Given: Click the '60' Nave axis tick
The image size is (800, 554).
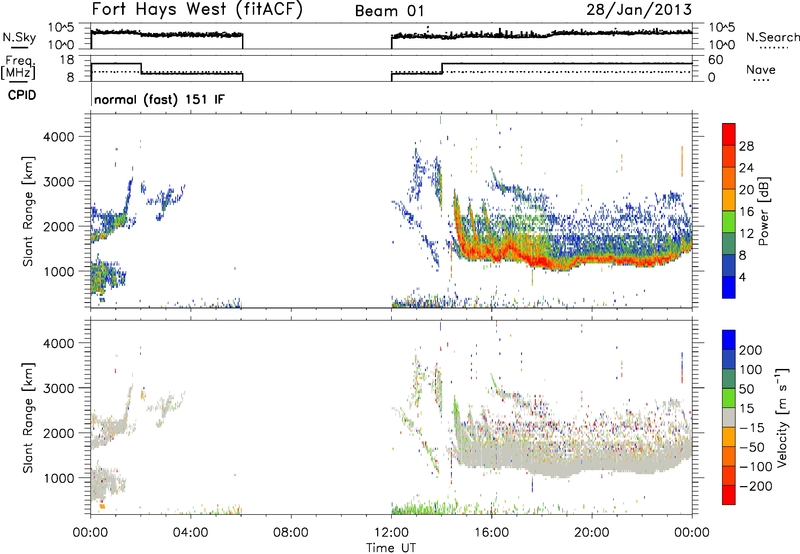Looking at the screenshot, I should pyautogui.click(x=715, y=60).
